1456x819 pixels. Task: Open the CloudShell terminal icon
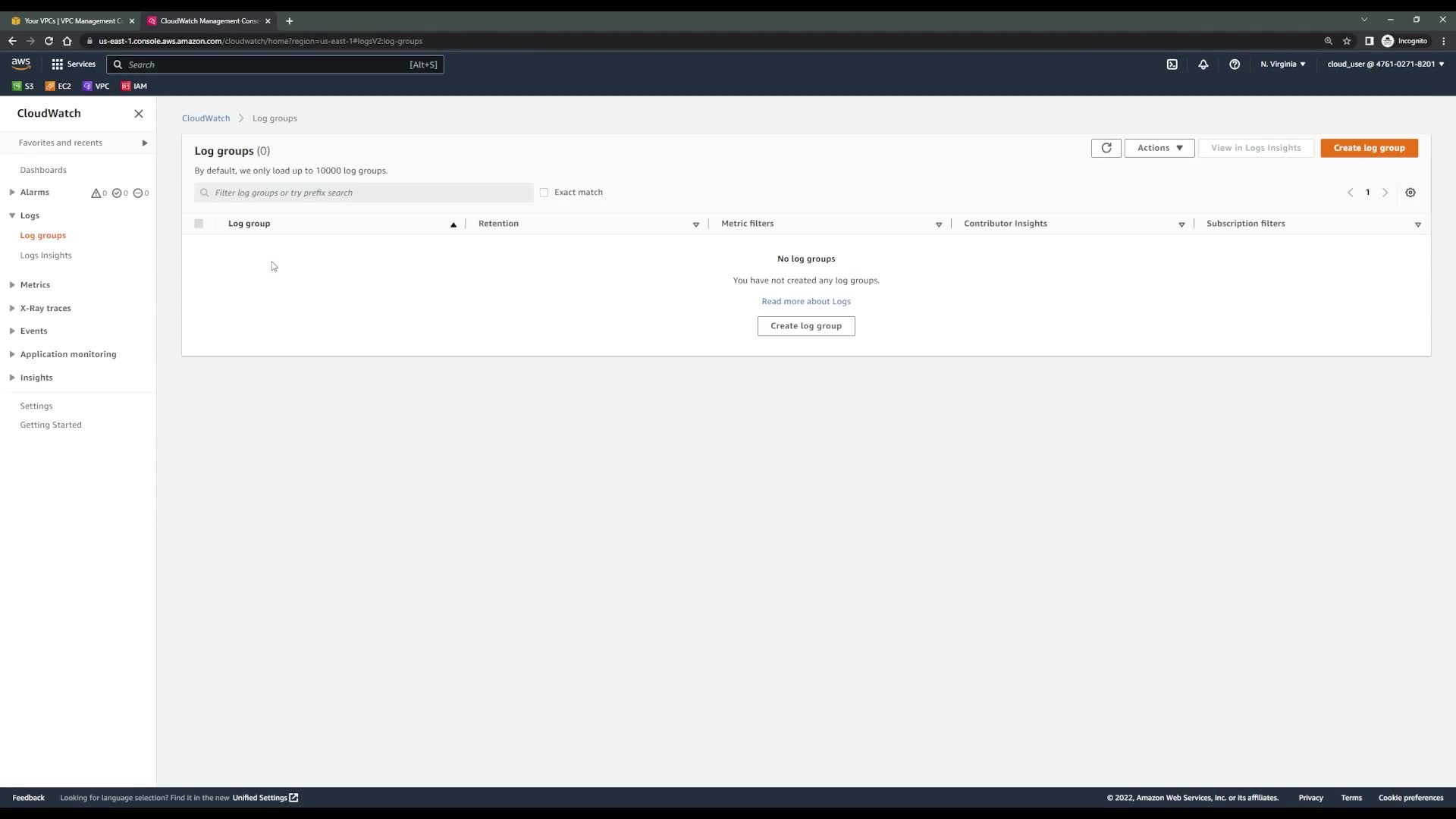coord(1172,64)
